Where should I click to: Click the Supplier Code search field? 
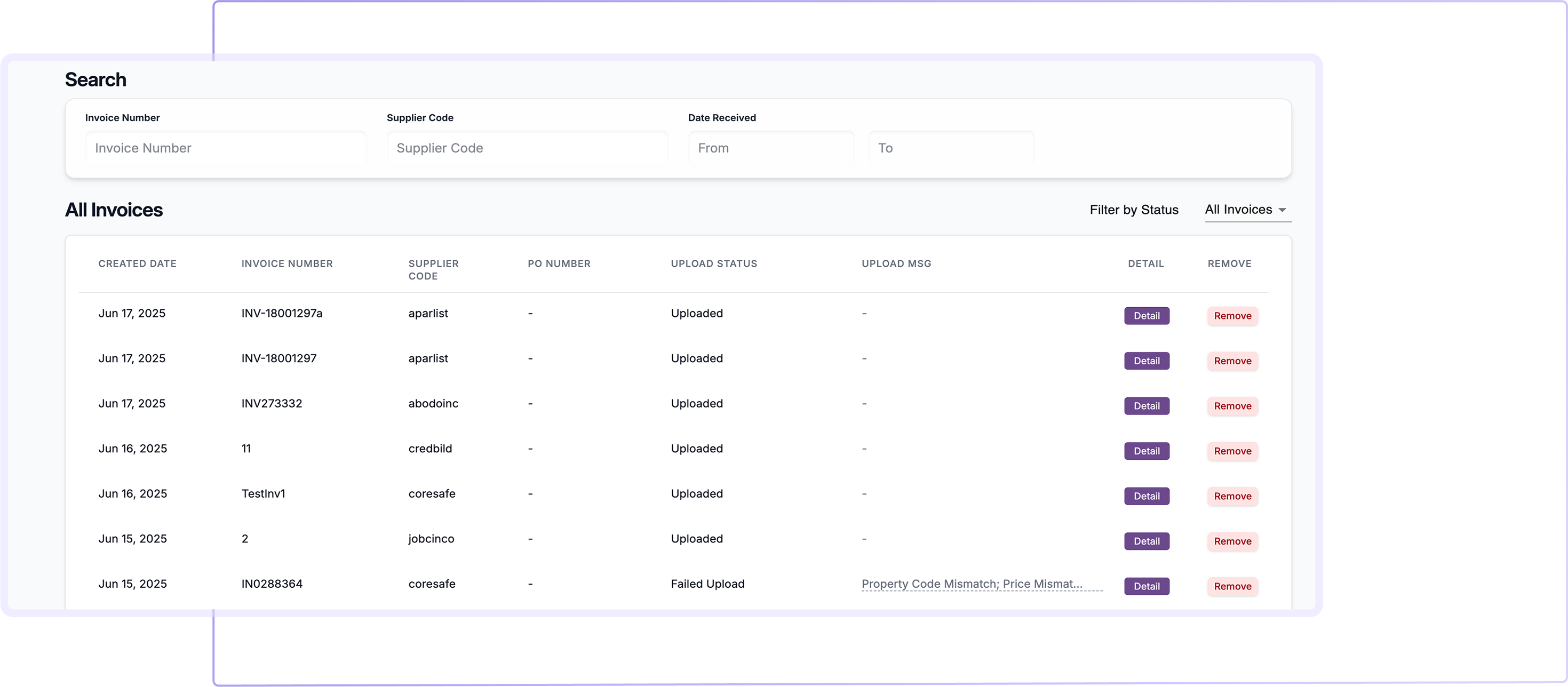[526, 147]
